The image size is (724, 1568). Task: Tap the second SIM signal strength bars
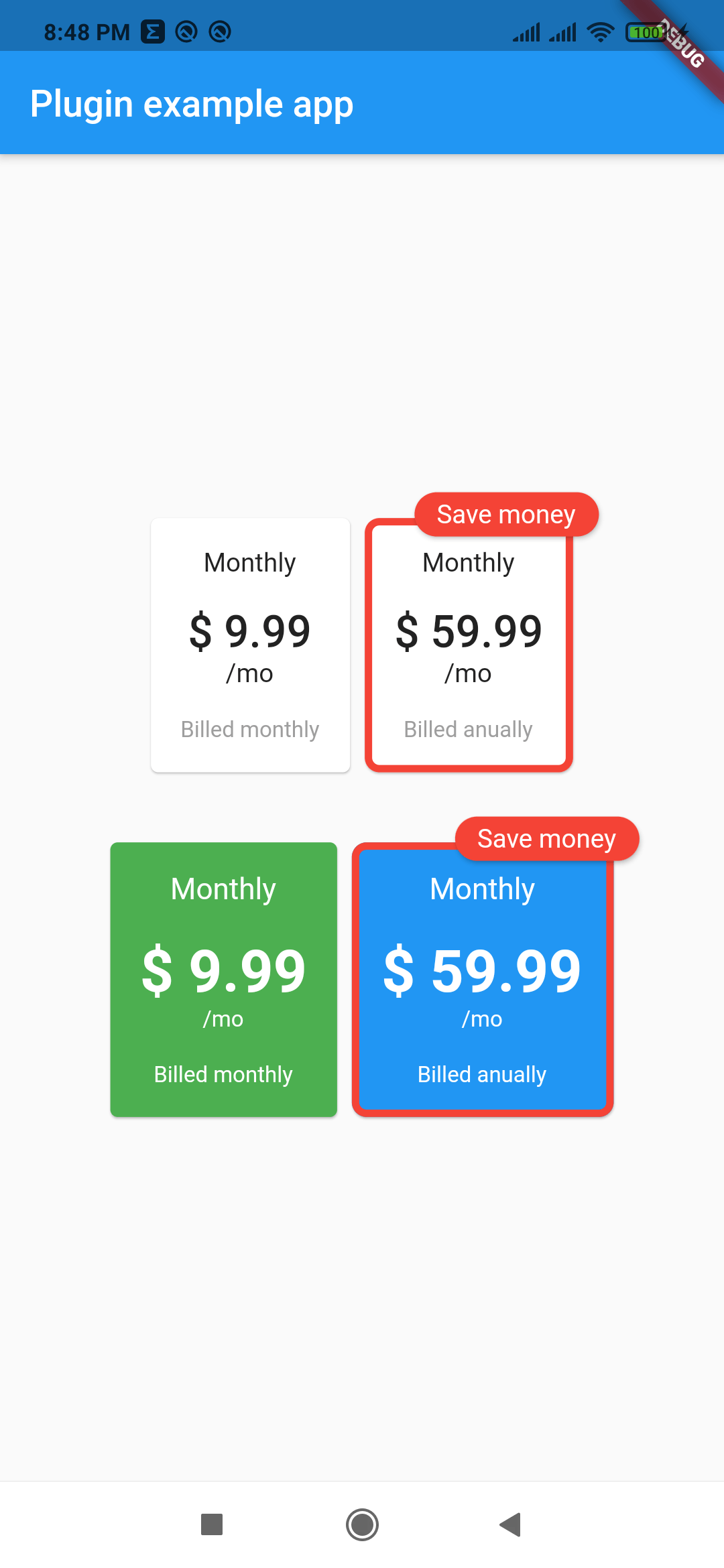(564, 31)
